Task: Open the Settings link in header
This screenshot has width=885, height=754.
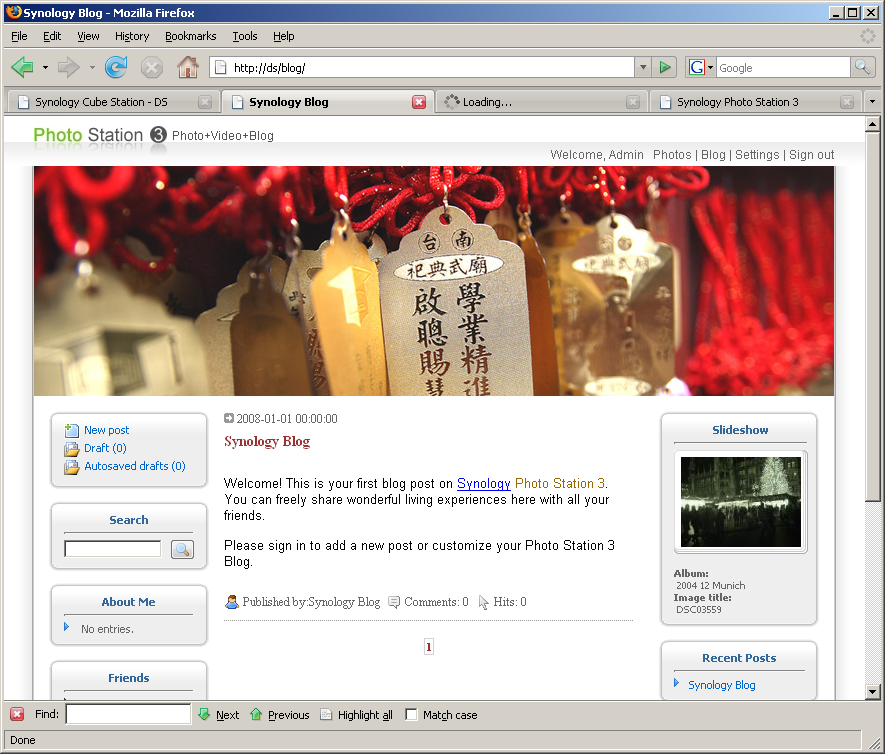Action: pyautogui.click(x=757, y=155)
